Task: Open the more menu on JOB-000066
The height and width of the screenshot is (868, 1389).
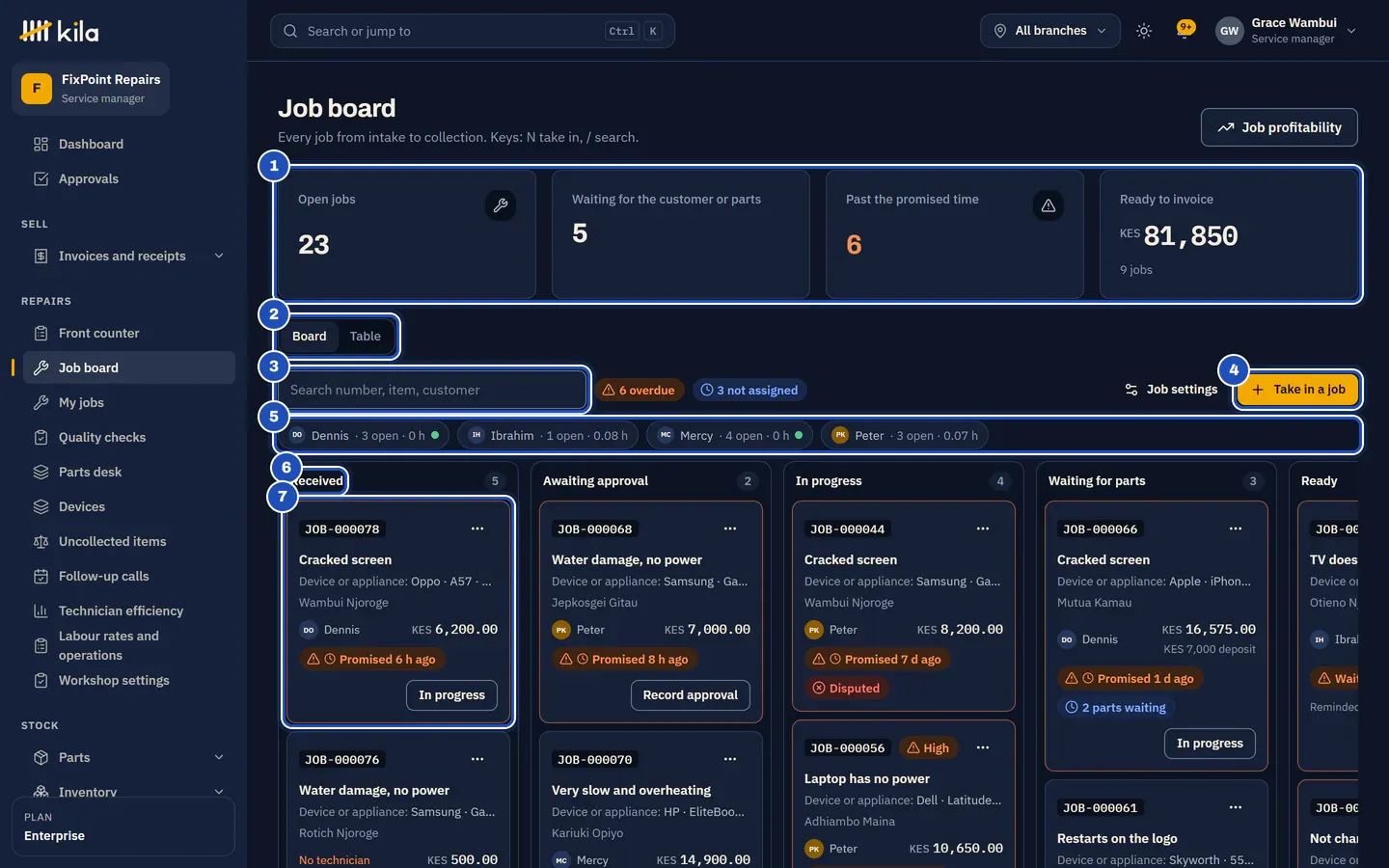Action: [x=1236, y=529]
